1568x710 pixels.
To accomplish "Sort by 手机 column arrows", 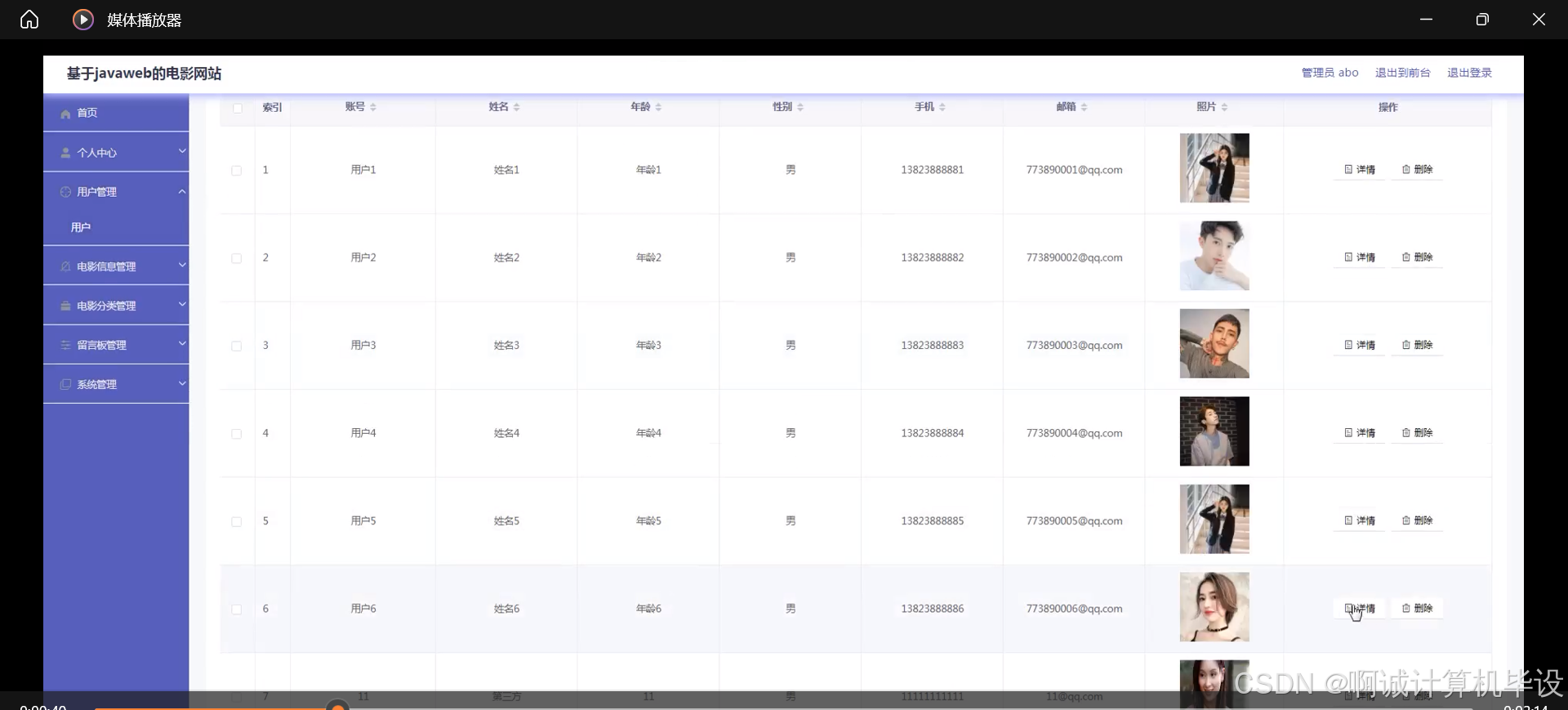I will (x=942, y=107).
